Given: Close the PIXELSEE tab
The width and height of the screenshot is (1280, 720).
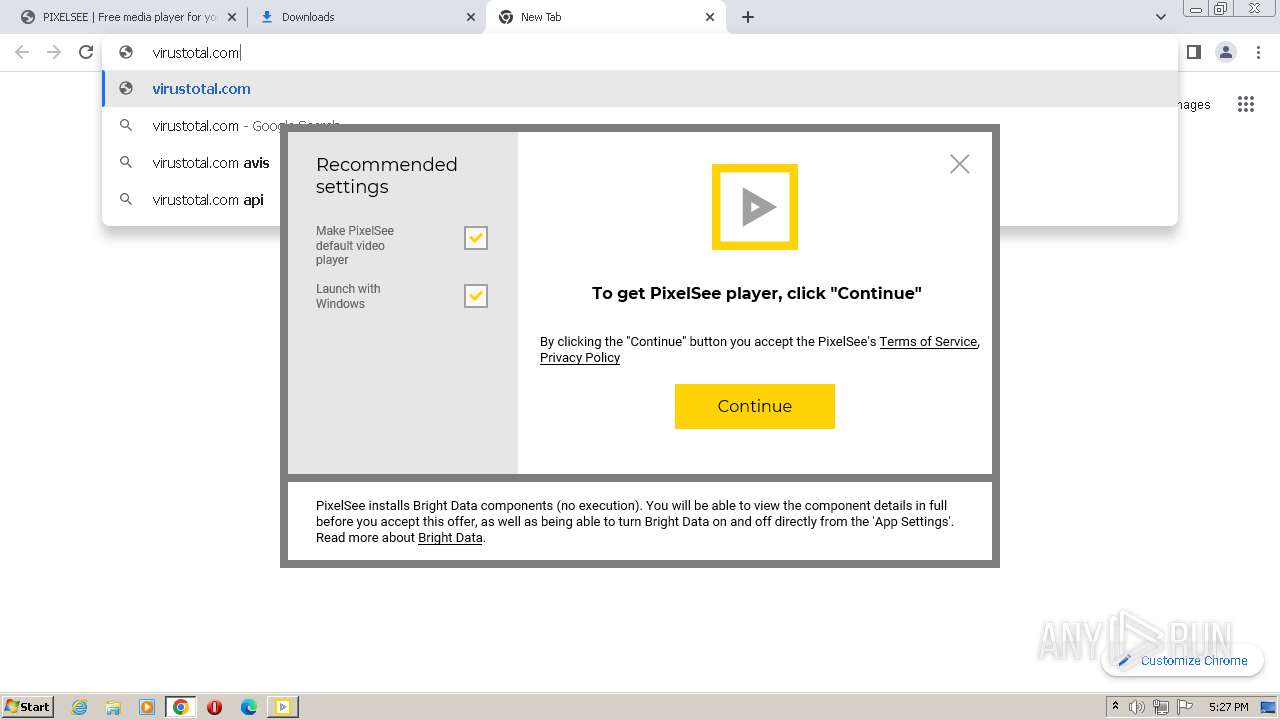Looking at the screenshot, I should coord(232,17).
